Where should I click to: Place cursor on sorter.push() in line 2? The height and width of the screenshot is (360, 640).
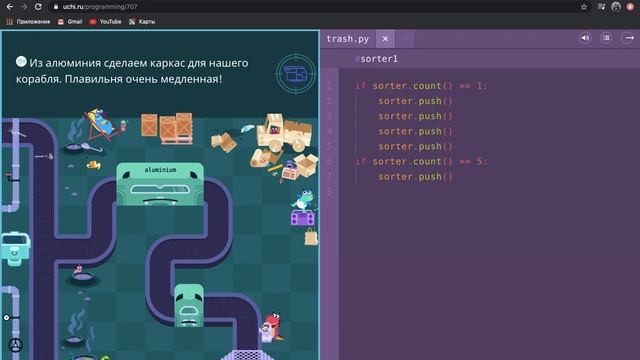coord(415,101)
